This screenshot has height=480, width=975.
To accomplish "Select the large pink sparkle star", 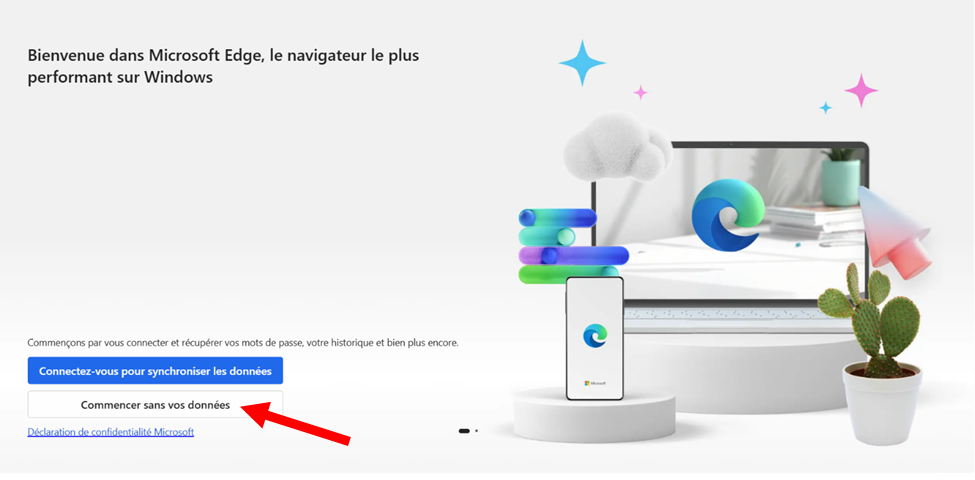I will pos(861,90).
